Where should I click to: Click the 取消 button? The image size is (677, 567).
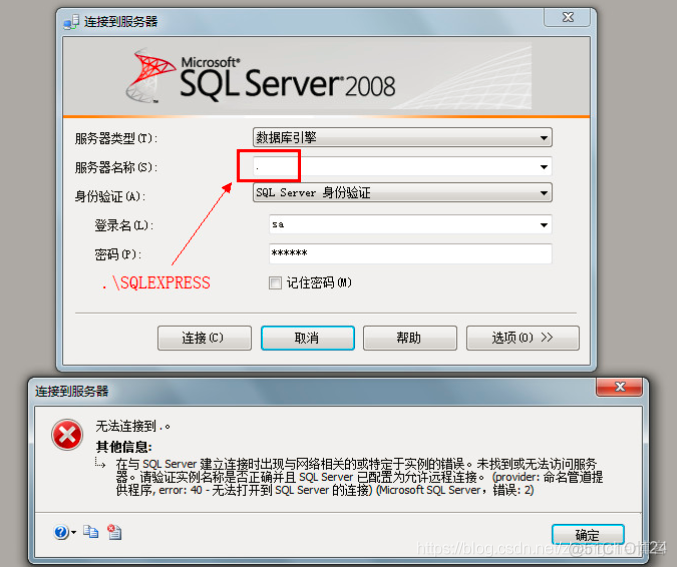click(307, 338)
